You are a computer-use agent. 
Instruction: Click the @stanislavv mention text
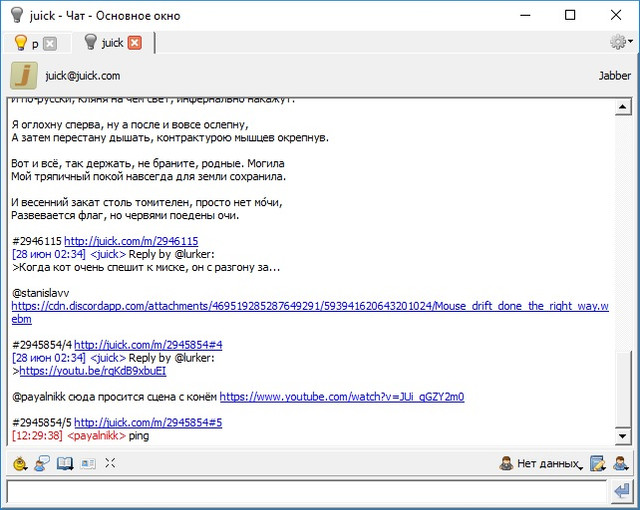click(40, 293)
